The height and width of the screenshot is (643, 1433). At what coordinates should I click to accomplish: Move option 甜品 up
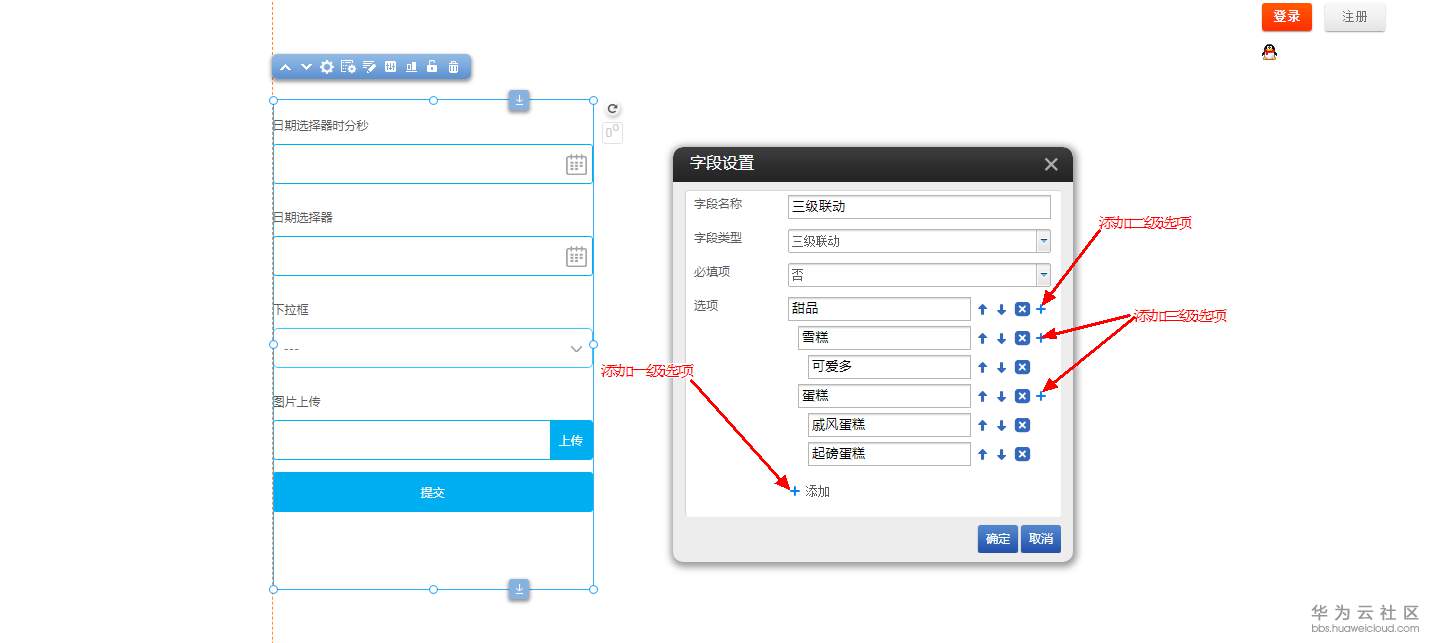(x=982, y=309)
